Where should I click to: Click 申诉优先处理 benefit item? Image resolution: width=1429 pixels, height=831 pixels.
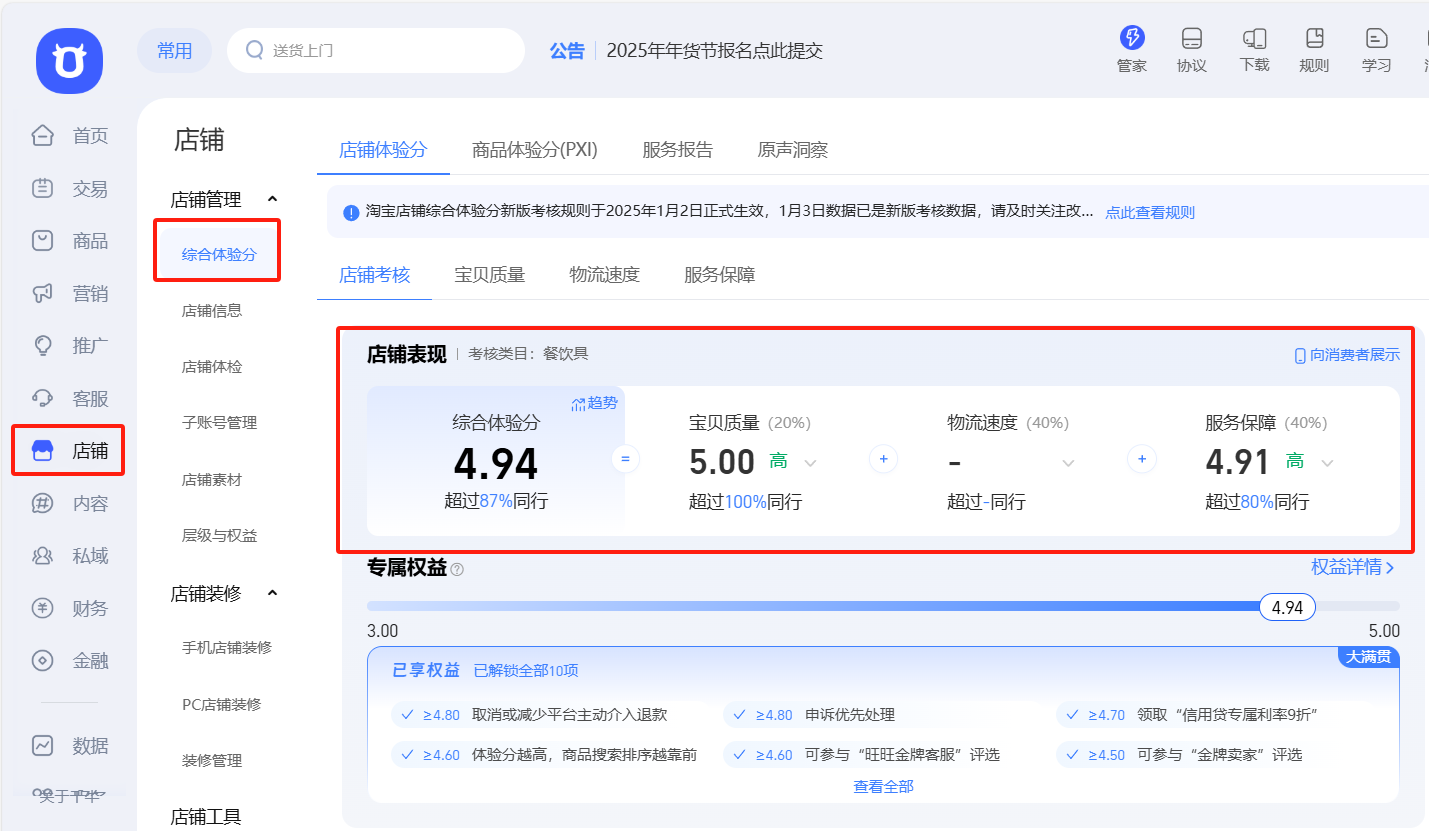click(x=850, y=715)
